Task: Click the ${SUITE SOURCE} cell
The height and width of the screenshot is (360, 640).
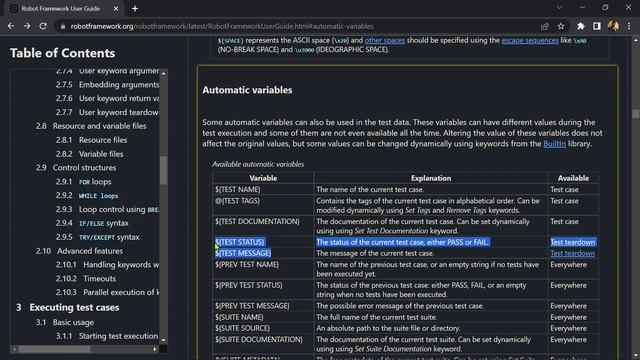Action: pyautogui.click(x=263, y=328)
